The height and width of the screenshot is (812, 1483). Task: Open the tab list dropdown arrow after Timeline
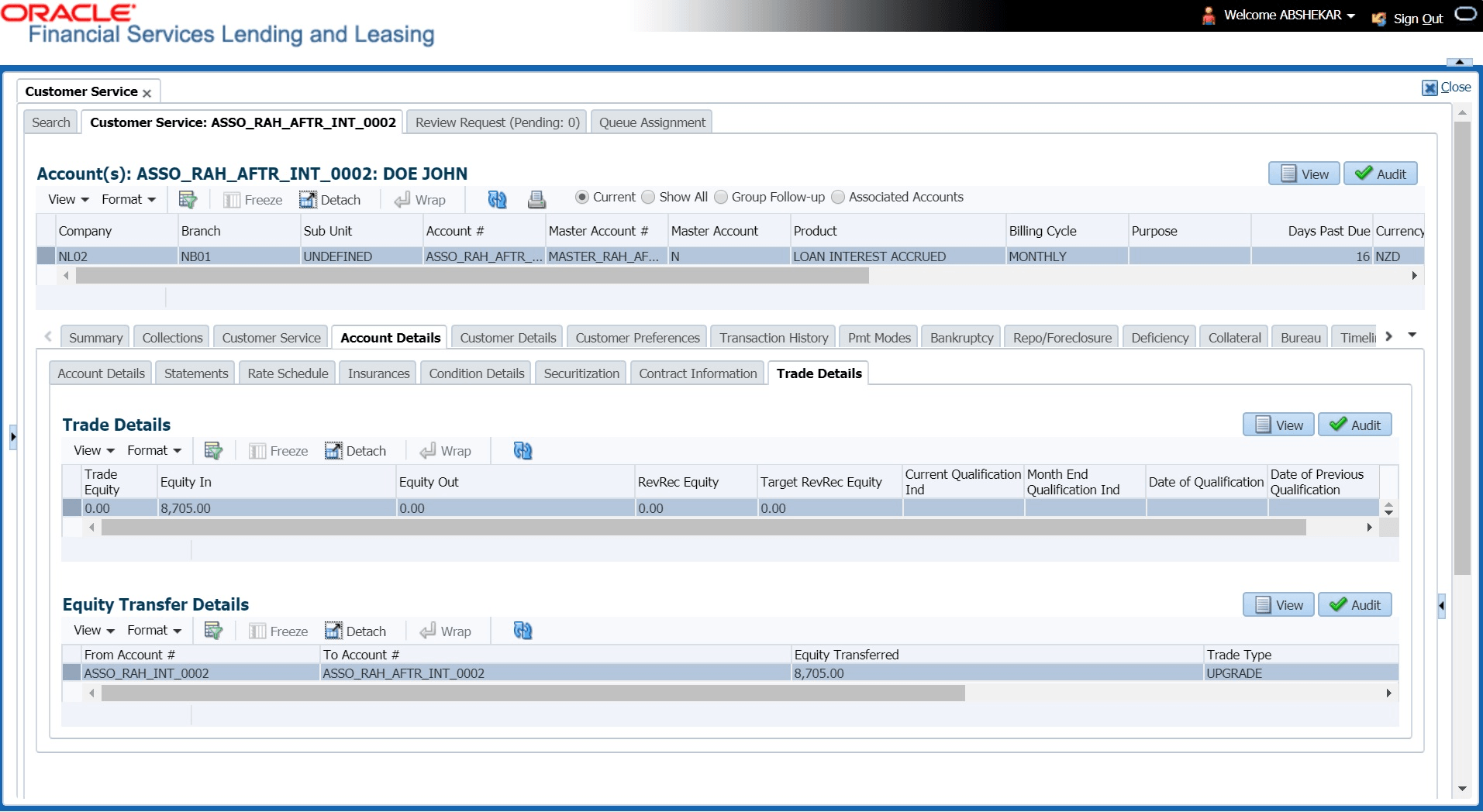(x=1412, y=335)
